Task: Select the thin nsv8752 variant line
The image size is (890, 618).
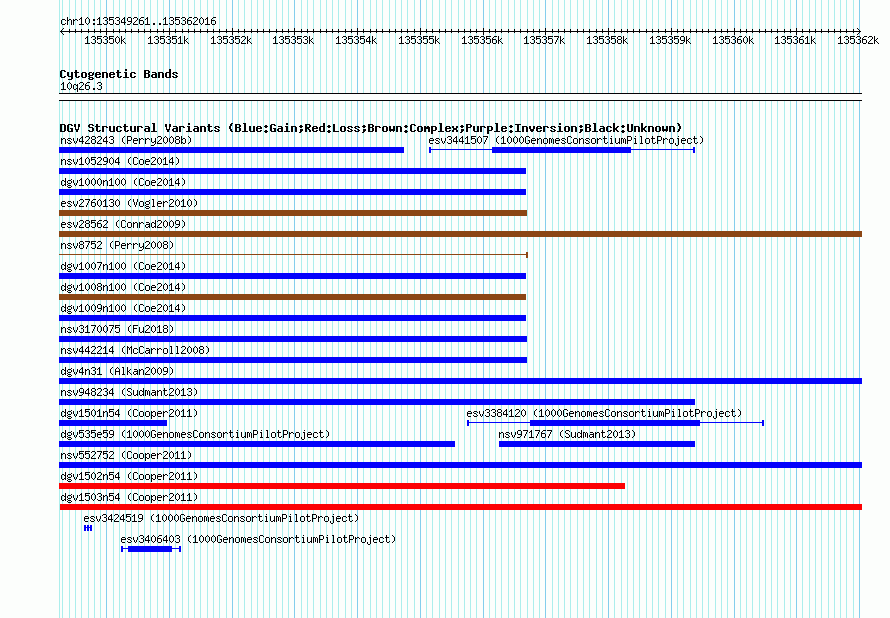Action: pos(293,255)
